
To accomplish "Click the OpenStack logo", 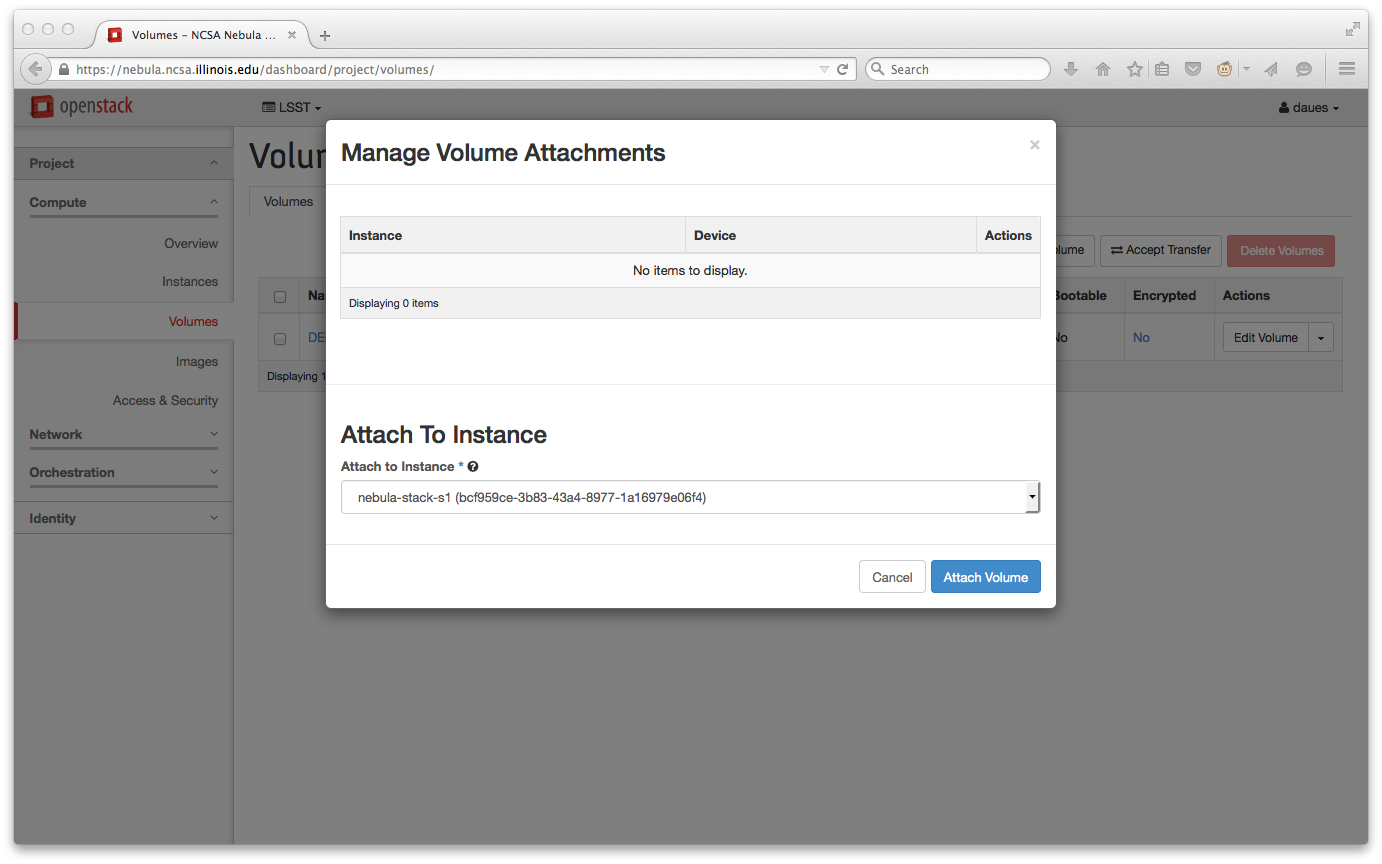I will click(x=81, y=106).
